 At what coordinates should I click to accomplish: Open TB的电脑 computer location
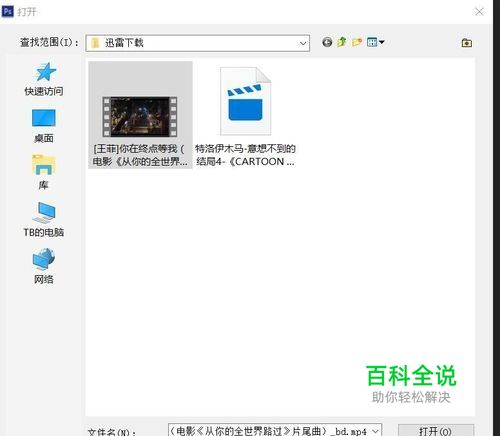[x=44, y=219]
